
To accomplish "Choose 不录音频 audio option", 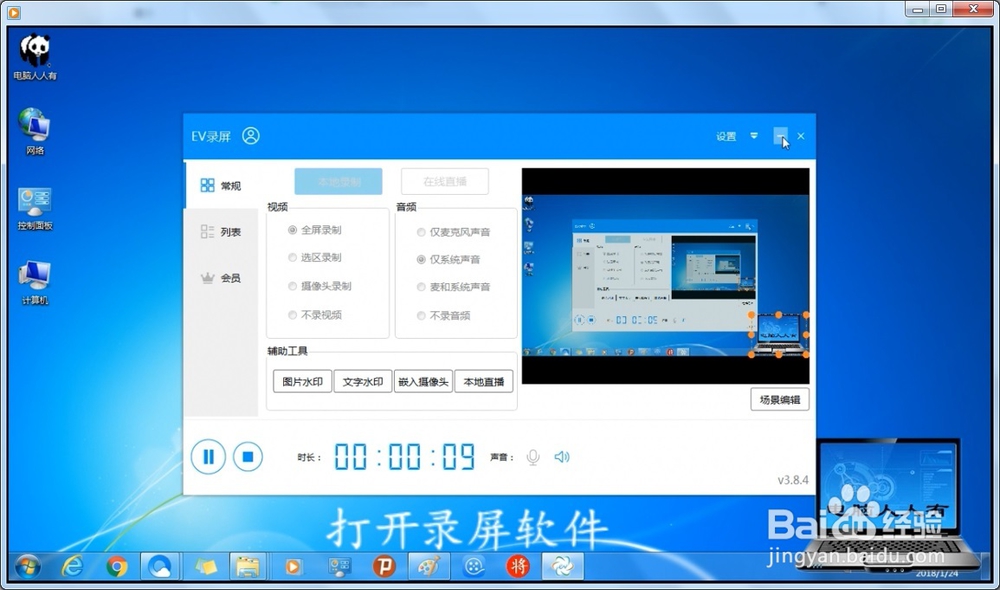I will tap(443, 316).
